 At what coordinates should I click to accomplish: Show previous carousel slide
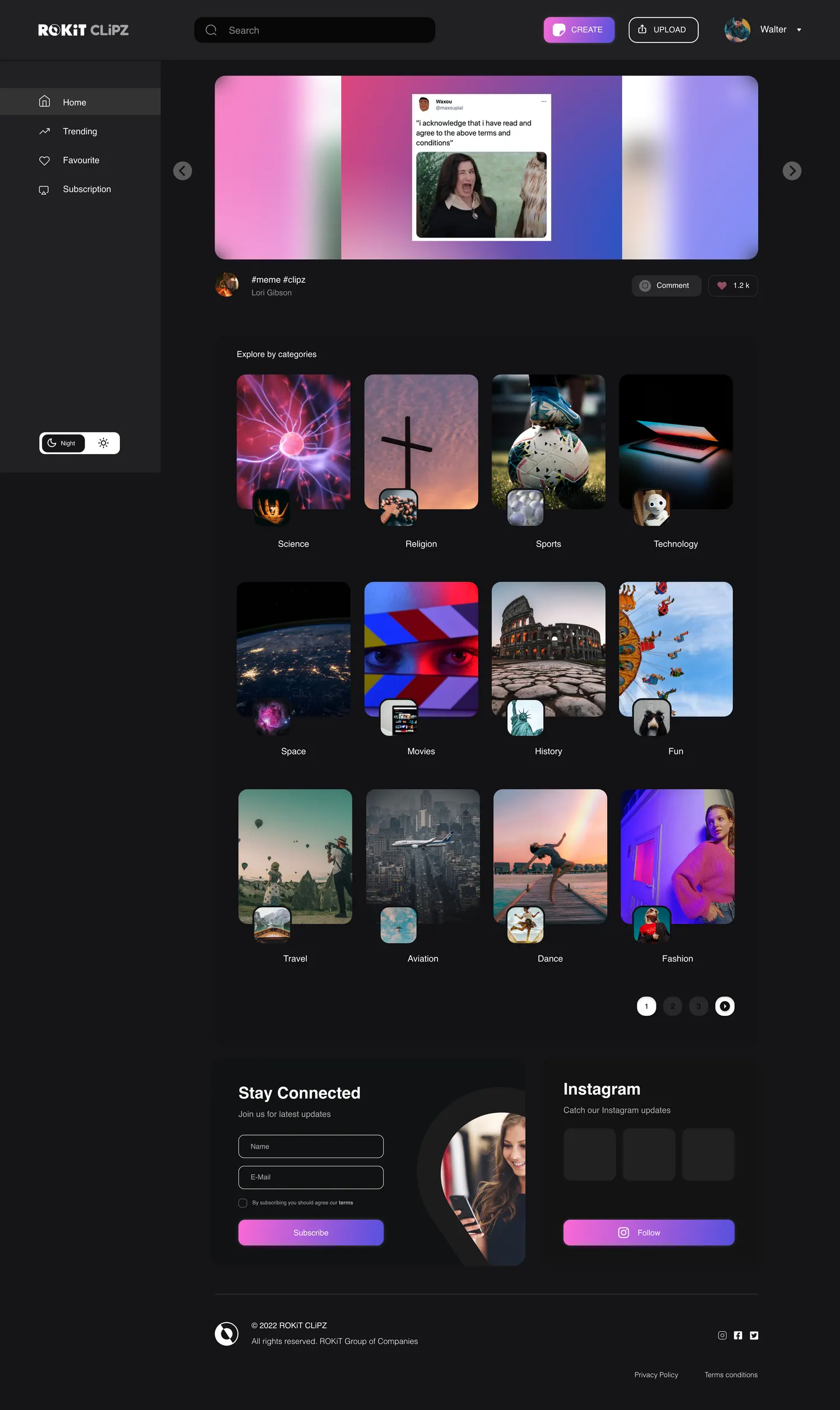[182, 171]
